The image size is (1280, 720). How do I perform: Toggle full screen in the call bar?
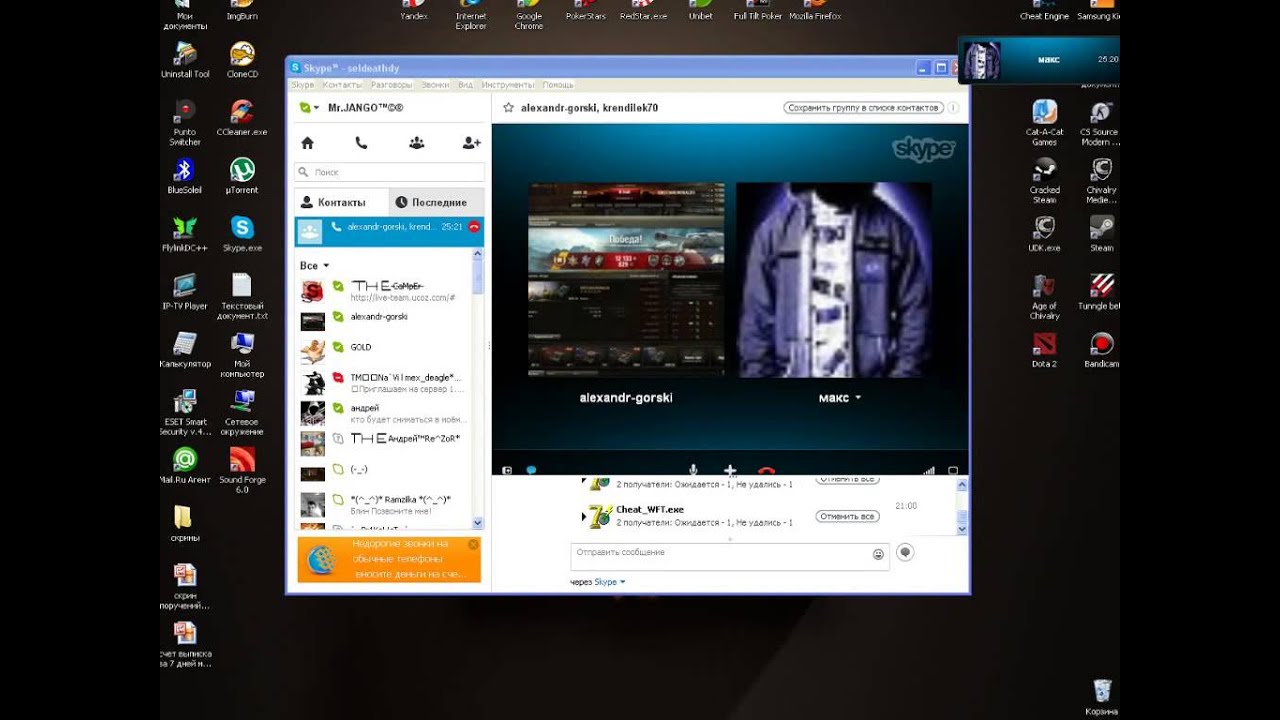(x=953, y=470)
